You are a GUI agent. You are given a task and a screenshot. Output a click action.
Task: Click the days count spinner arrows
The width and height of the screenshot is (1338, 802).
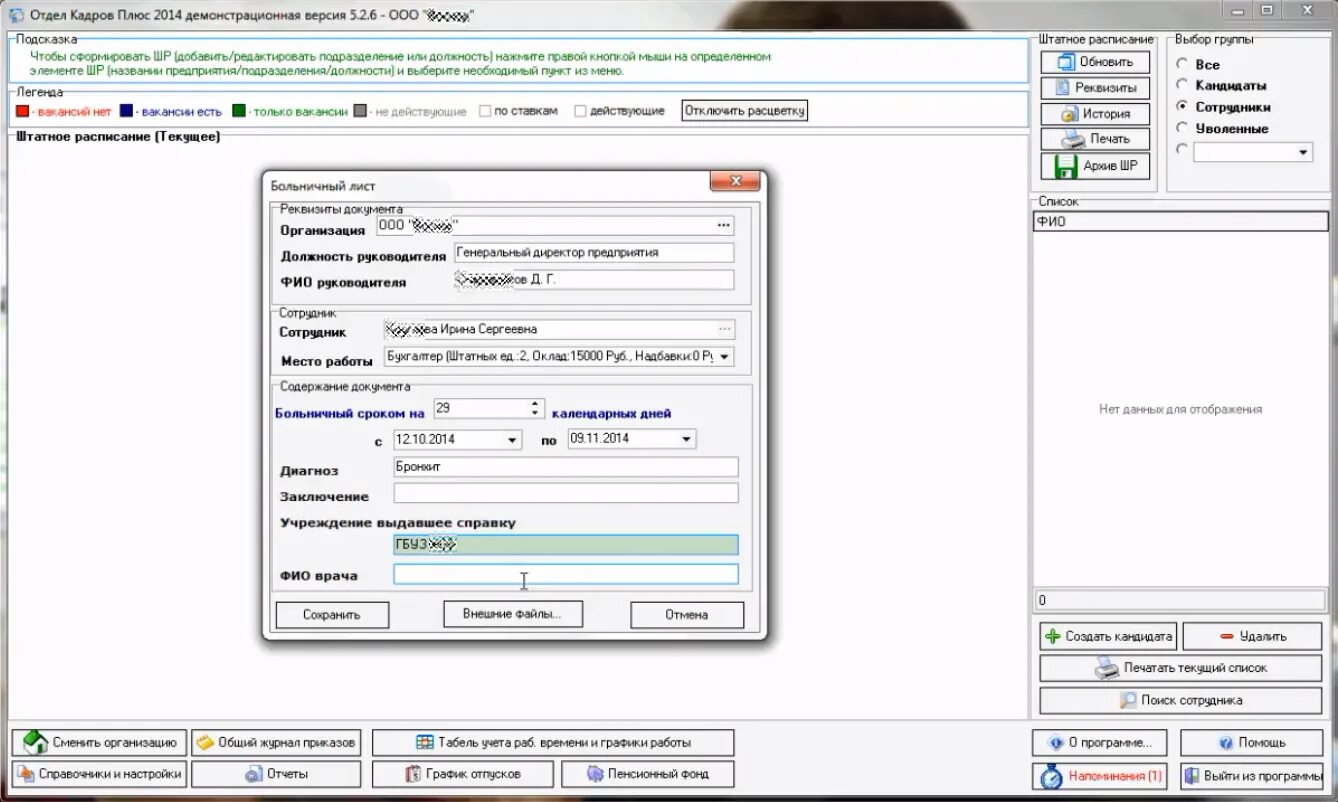[535, 408]
